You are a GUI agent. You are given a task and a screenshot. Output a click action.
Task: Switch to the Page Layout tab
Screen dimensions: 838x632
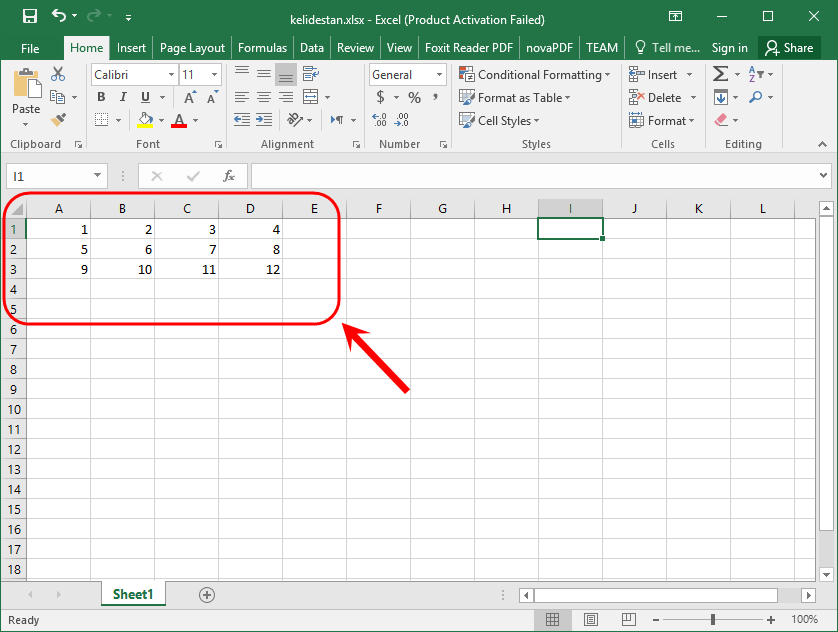(x=192, y=48)
